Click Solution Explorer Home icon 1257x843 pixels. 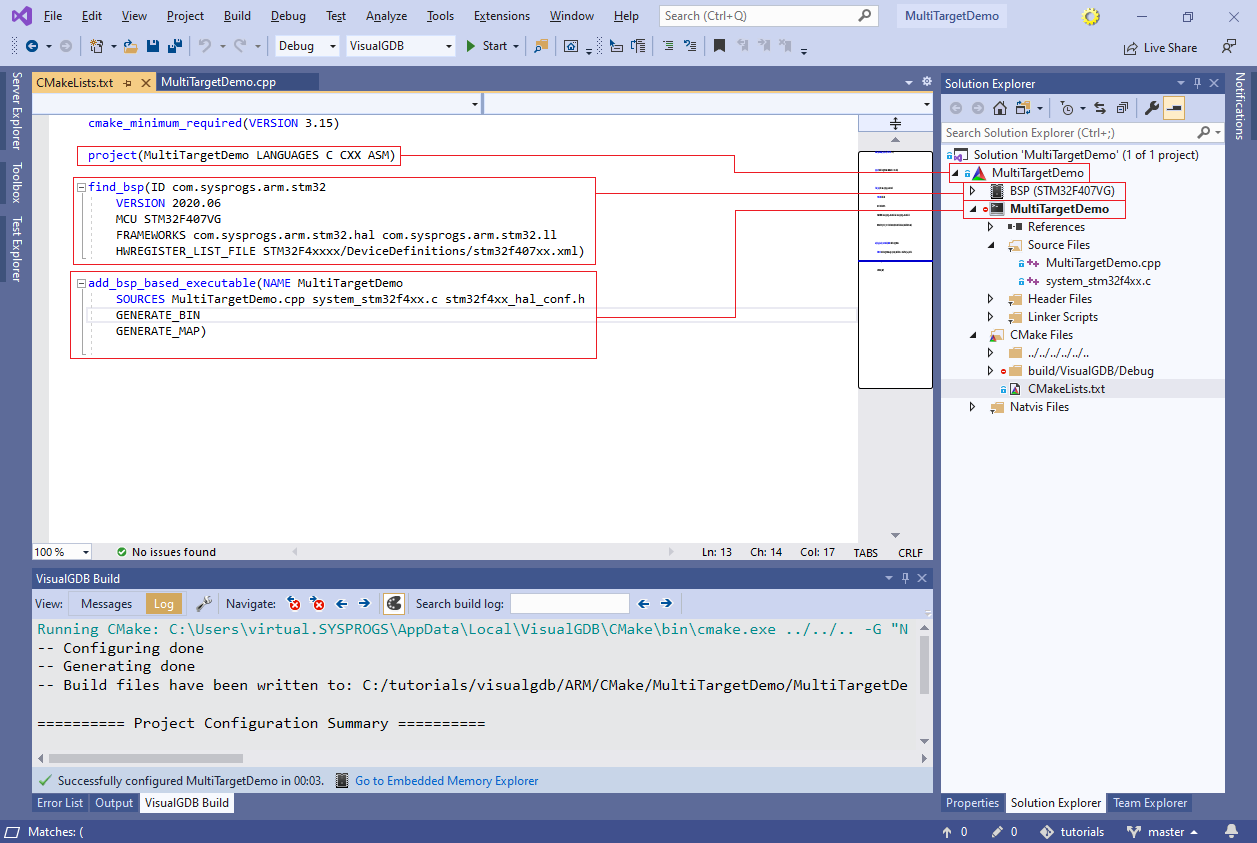point(999,108)
